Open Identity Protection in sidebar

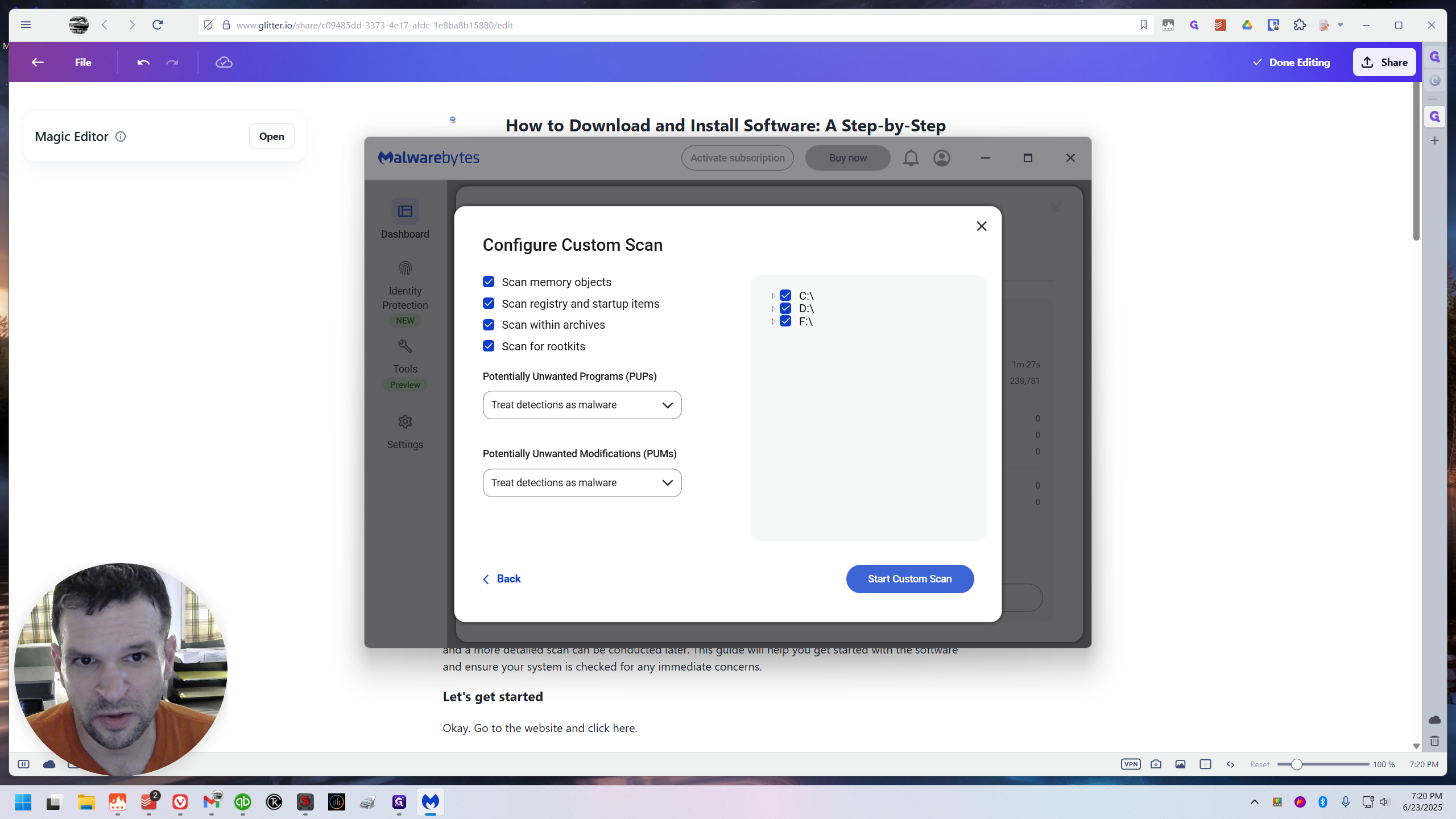click(x=405, y=292)
